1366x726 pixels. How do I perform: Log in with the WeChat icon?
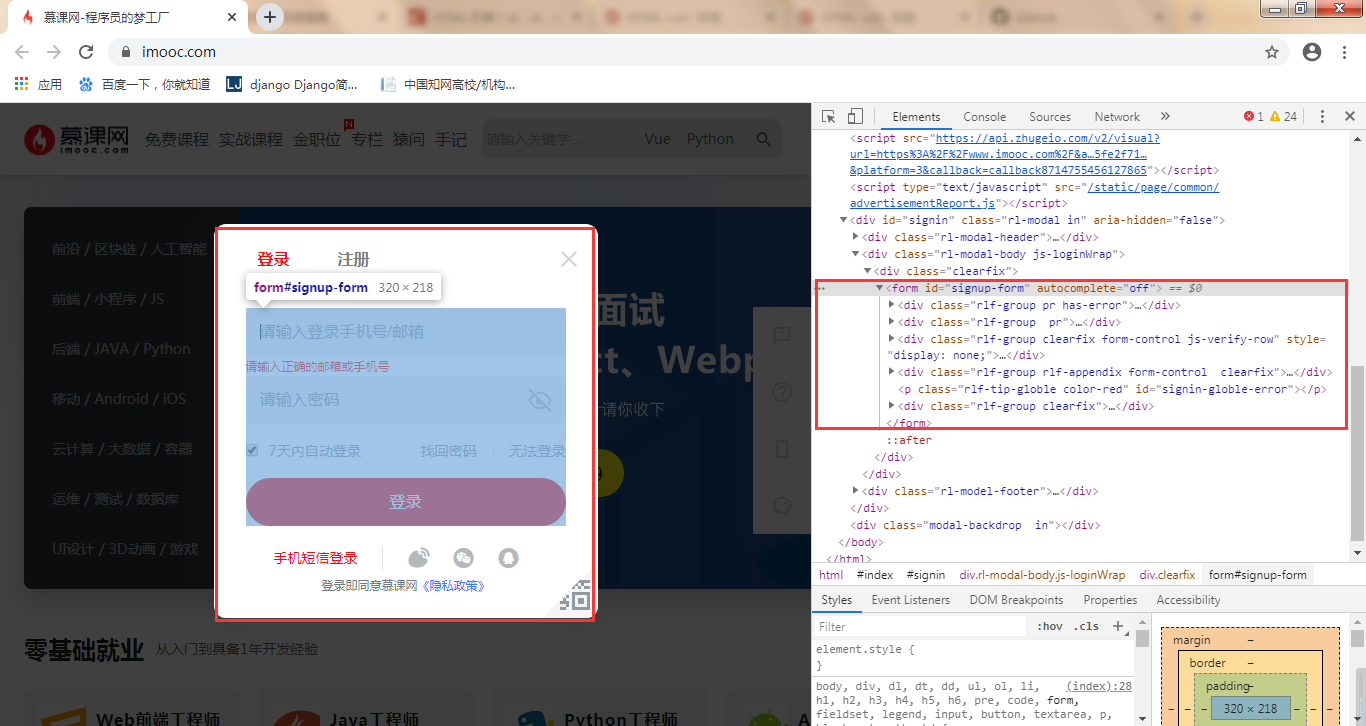[463, 558]
